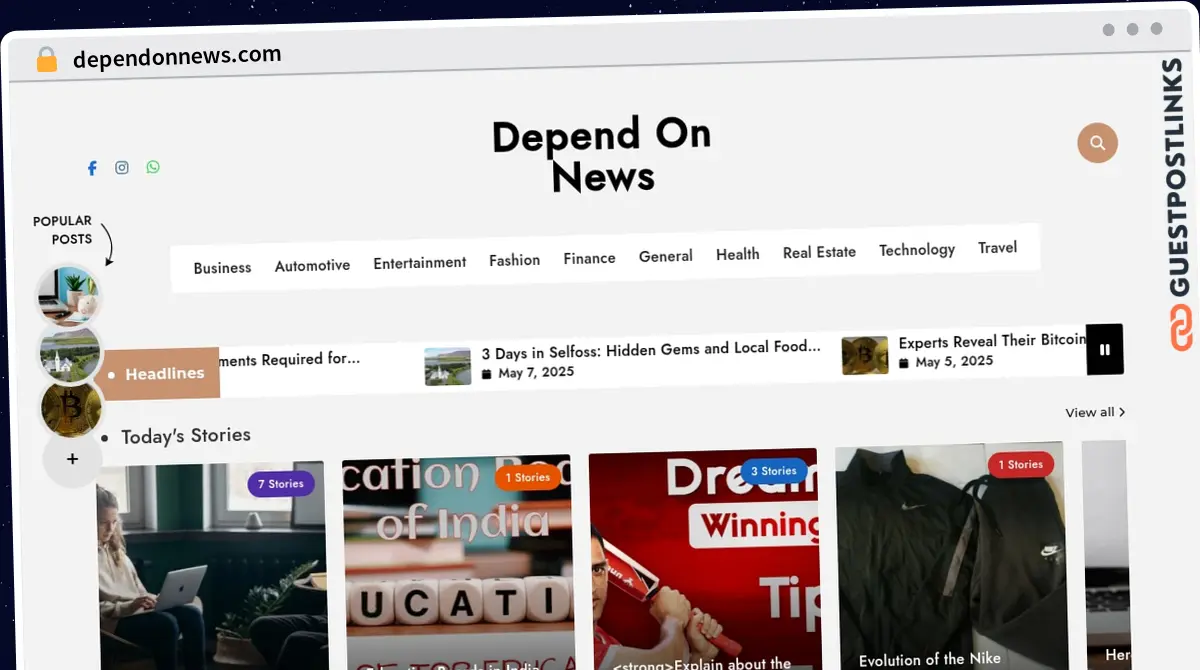1200x670 pixels.
Task: Open the Instagram social icon
Action: coord(122,168)
